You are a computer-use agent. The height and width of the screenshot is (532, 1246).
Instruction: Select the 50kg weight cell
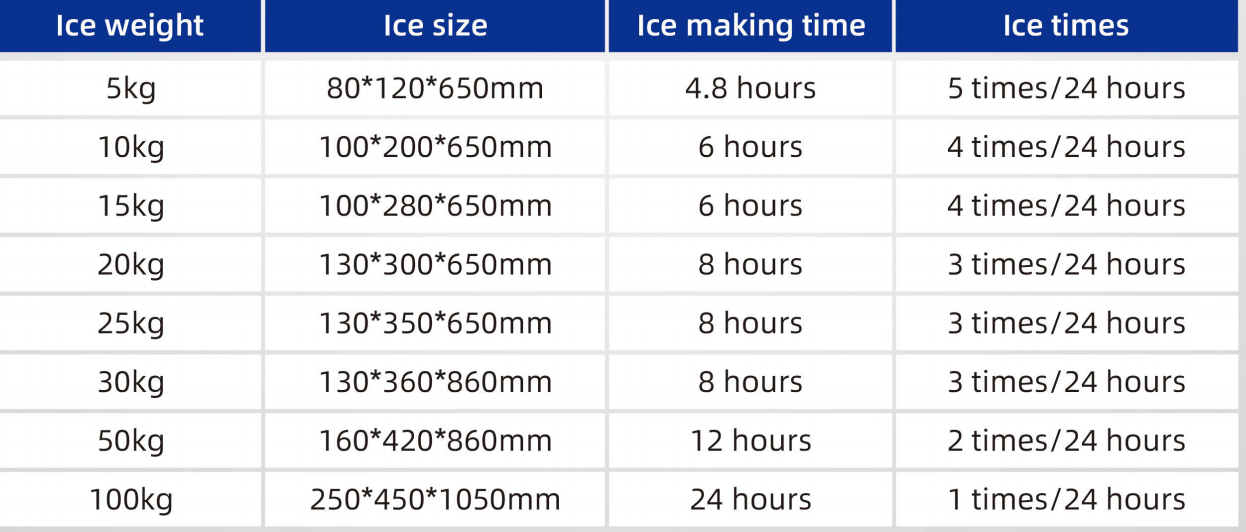point(130,441)
